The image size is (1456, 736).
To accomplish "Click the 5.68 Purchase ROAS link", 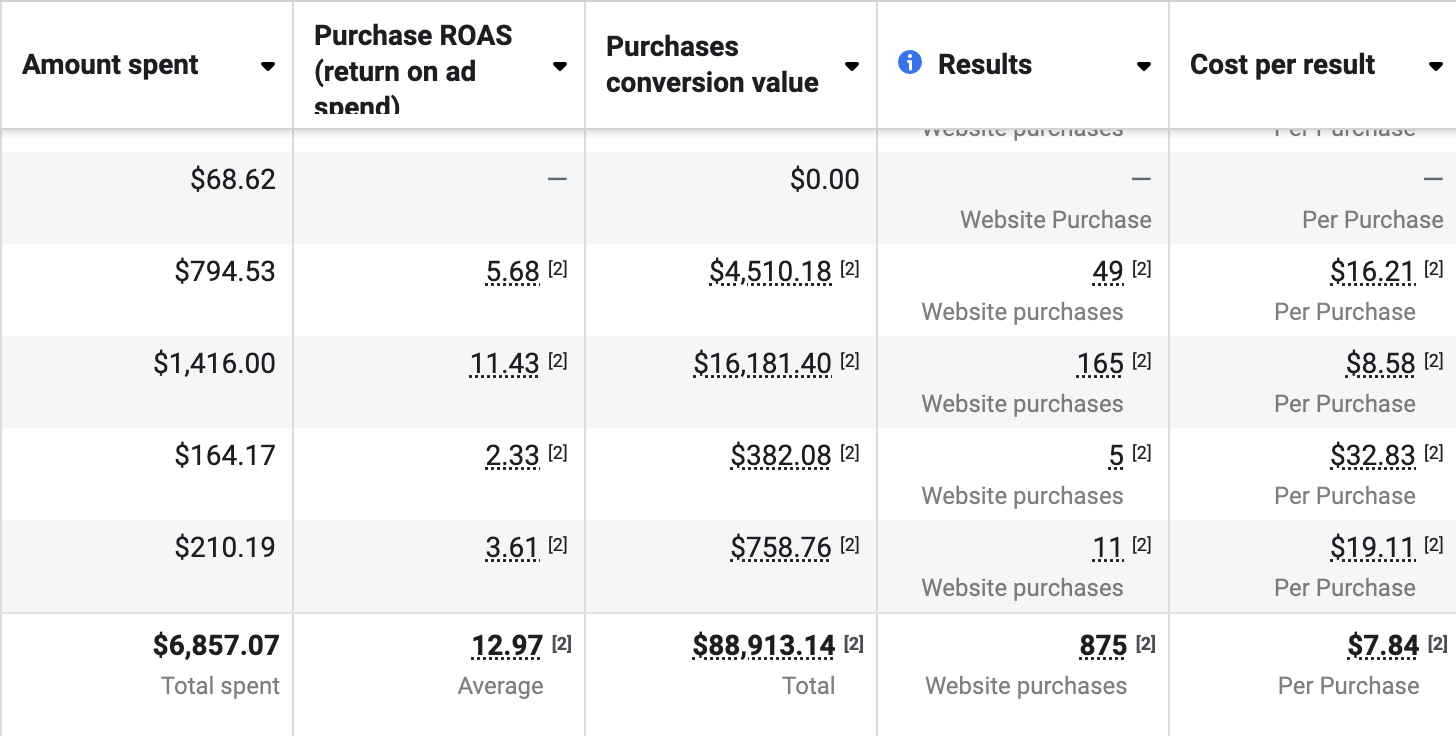I will (512, 271).
